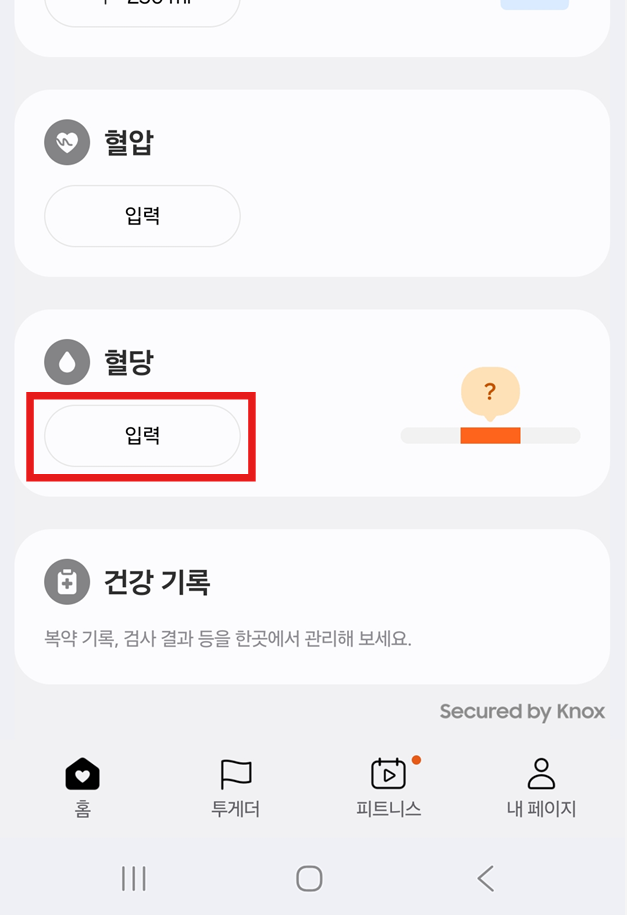Tap the blood glucose (혈당) droplet icon
Viewport: 627px width, 915px height.
pos(66,362)
